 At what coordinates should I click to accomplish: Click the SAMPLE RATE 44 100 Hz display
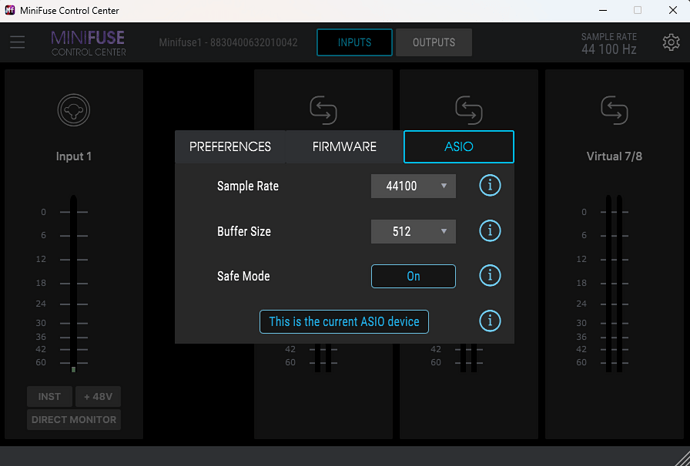pos(609,44)
